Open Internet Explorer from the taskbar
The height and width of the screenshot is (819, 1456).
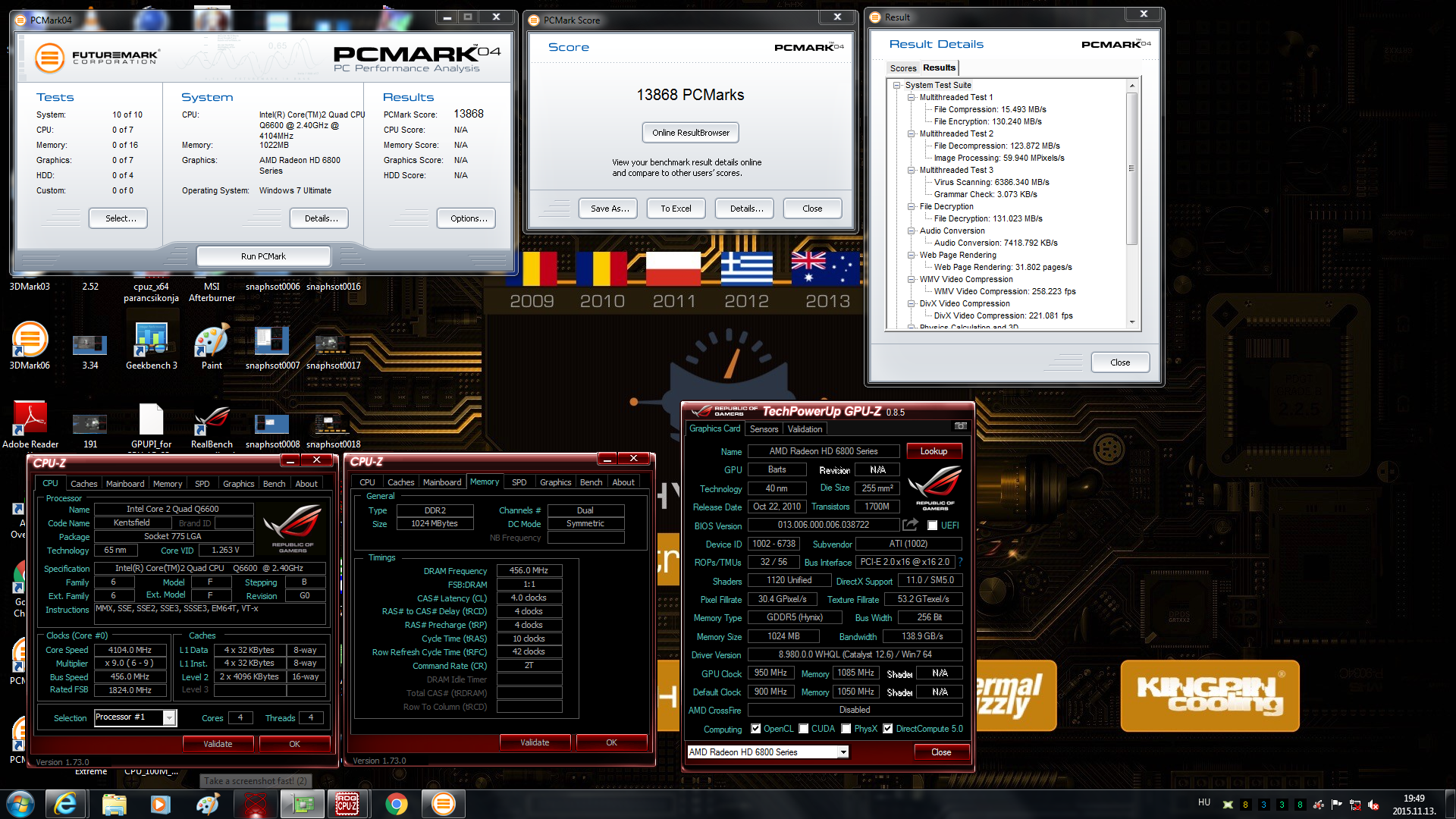tap(65, 804)
